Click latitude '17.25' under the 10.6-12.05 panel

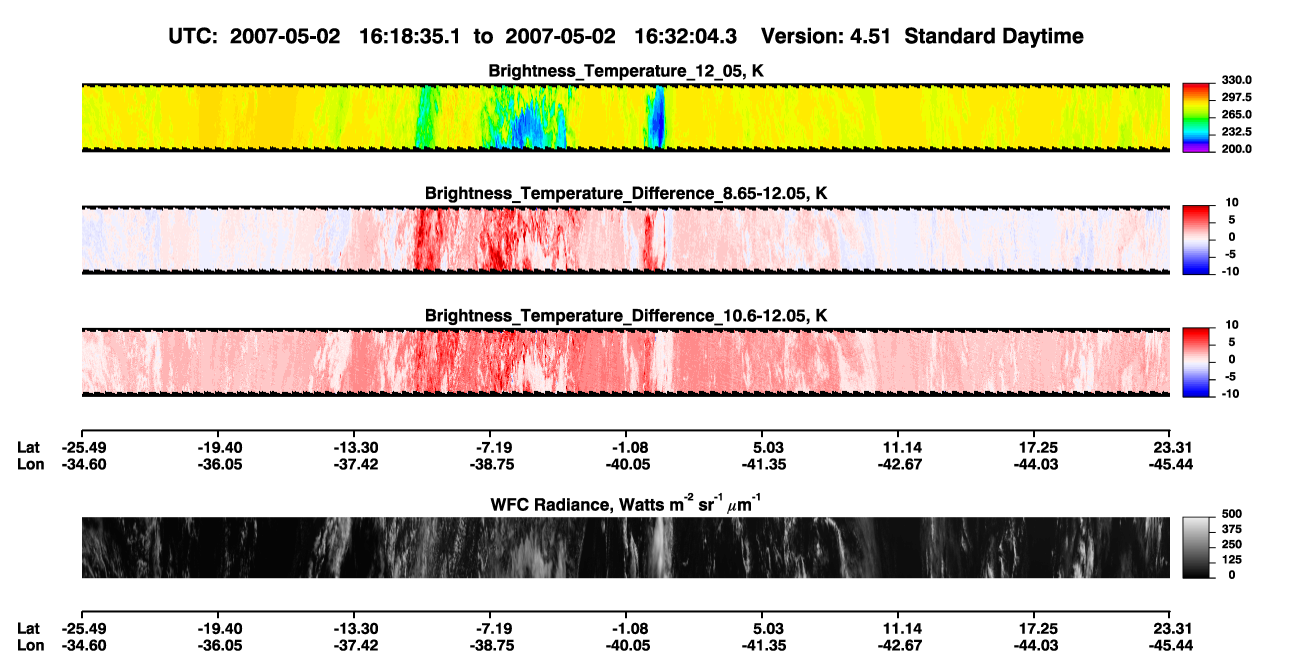tap(1038, 447)
